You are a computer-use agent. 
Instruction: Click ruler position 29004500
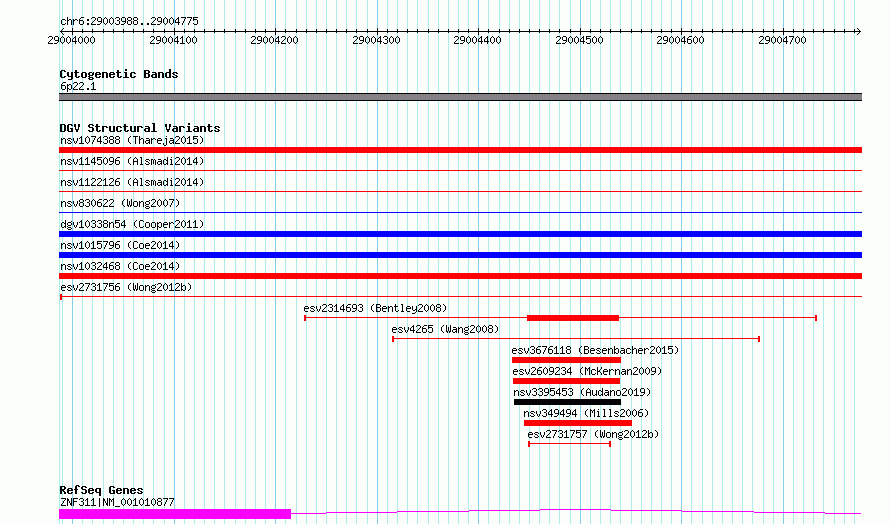click(579, 40)
